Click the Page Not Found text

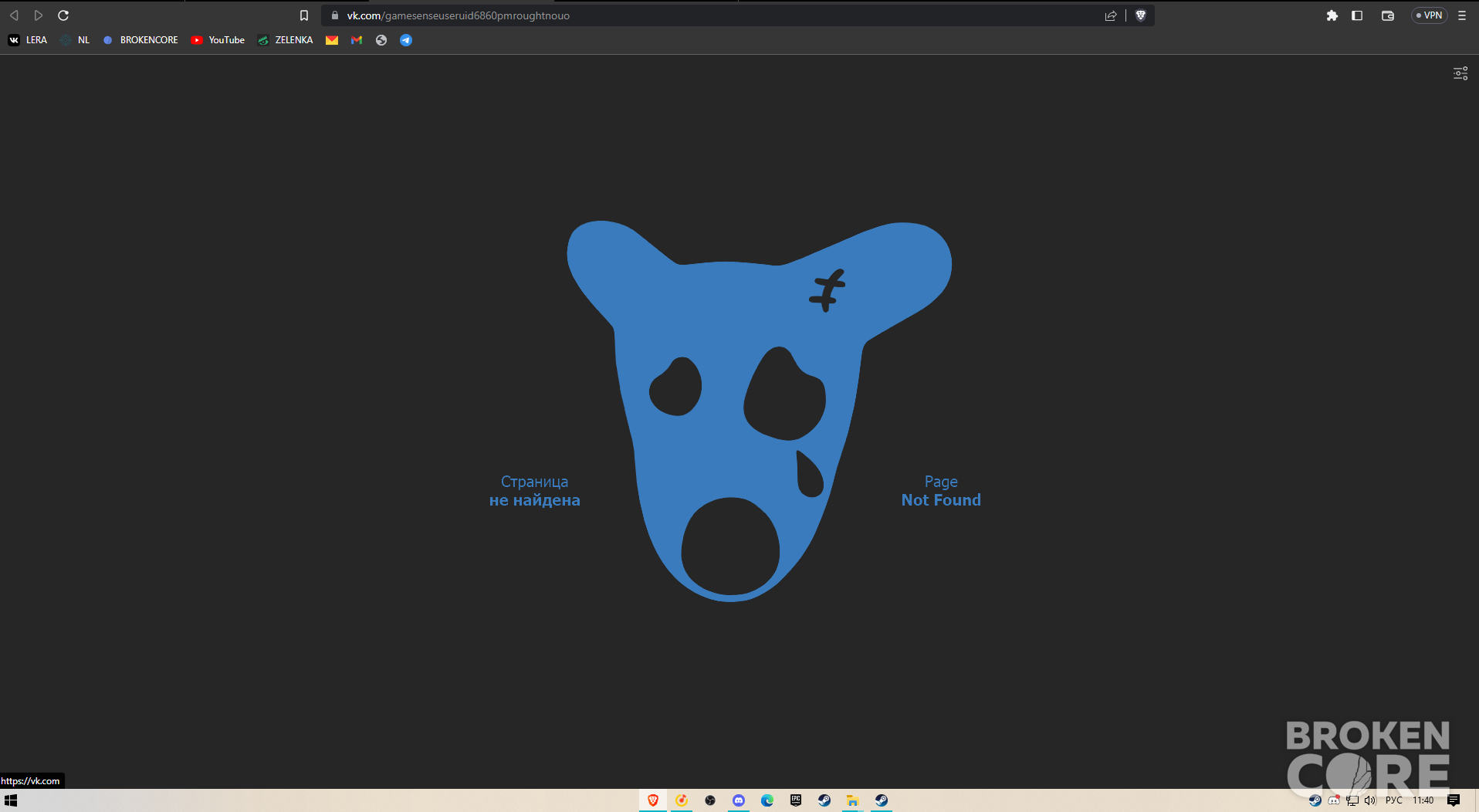pos(941,491)
